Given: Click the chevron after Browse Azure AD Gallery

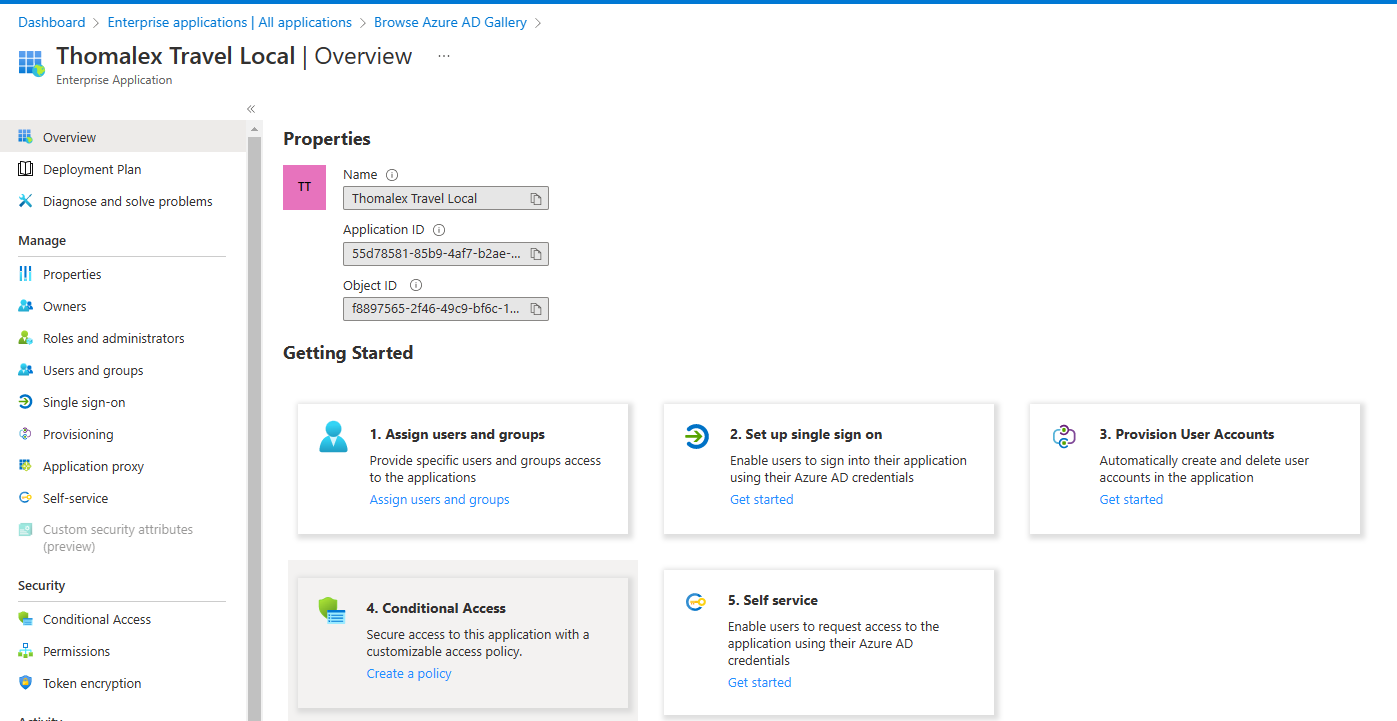Looking at the screenshot, I should (538, 22).
